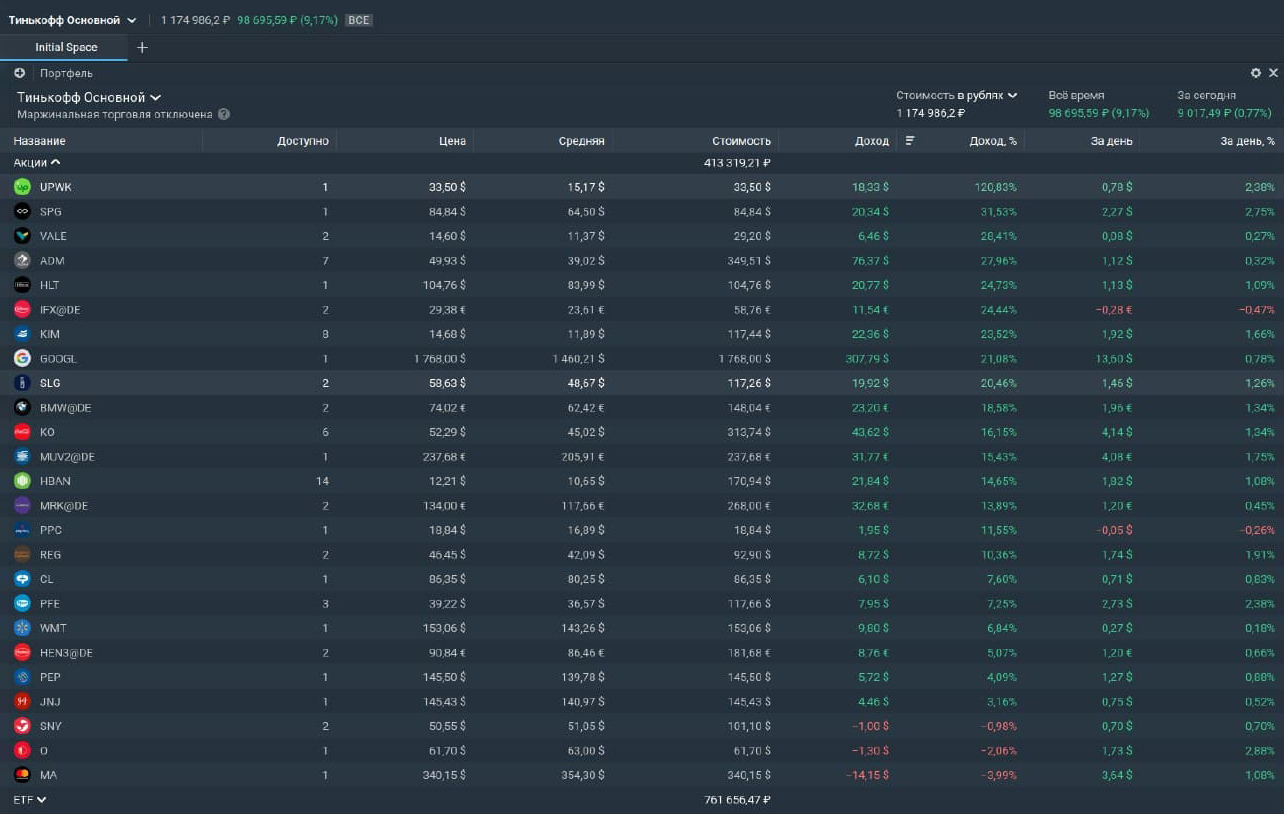
Task: Click the top bar total 1 174 986,2 ₽
Action: pyautogui.click(x=195, y=20)
